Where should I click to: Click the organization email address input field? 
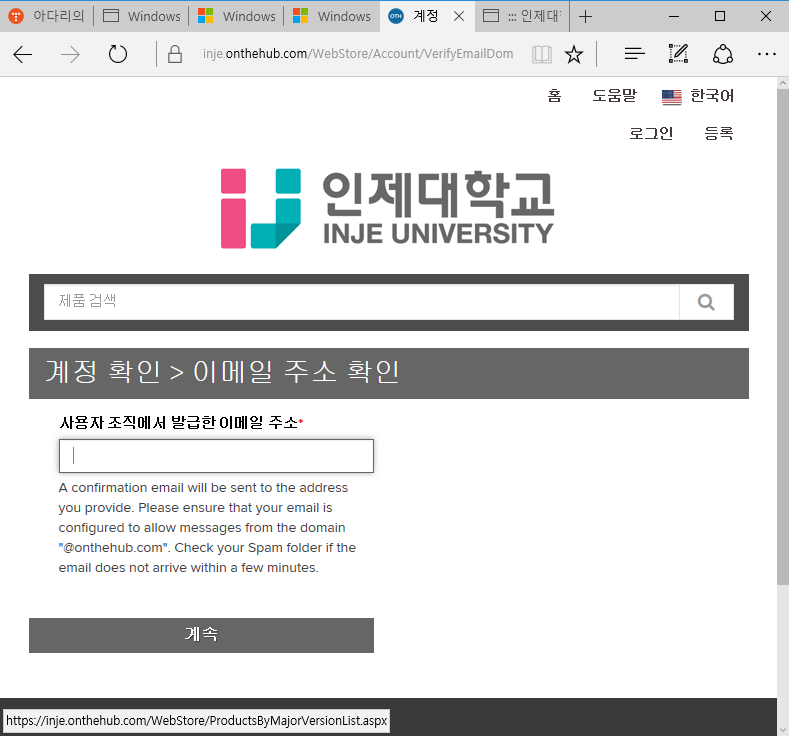(x=216, y=456)
